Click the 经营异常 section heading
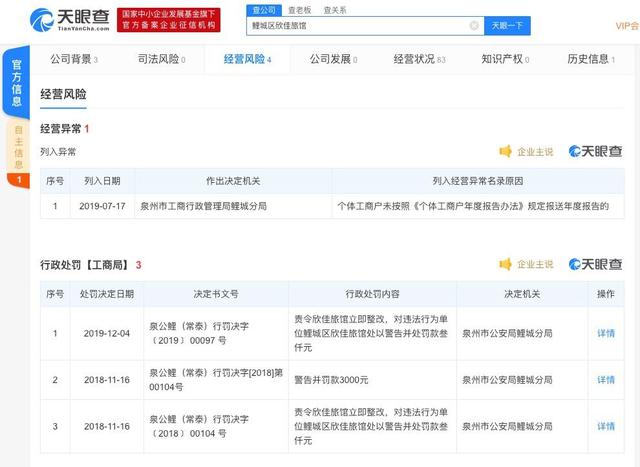 coord(60,129)
